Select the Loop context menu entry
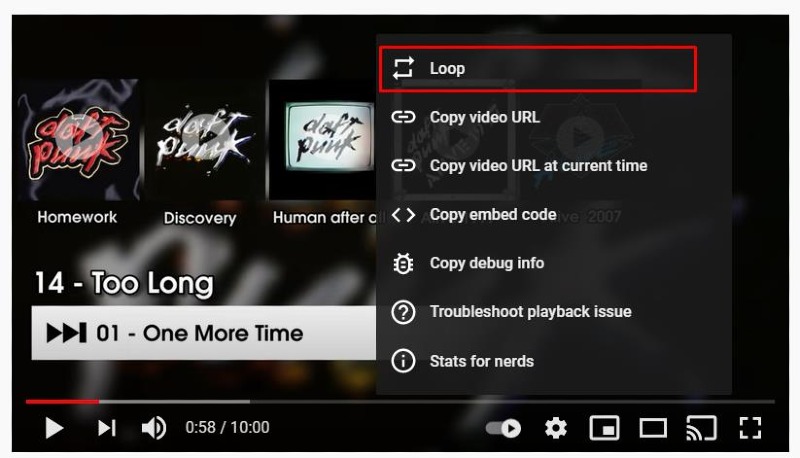 [x=538, y=68]
